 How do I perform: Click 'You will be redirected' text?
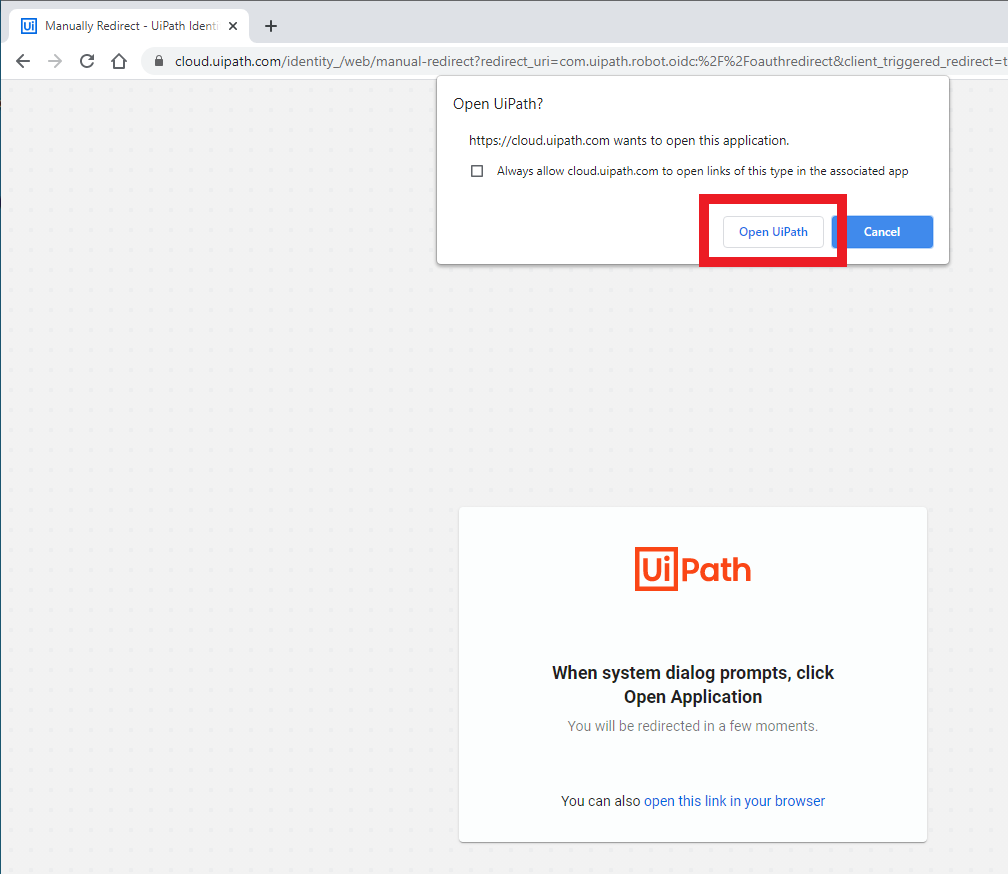pyautogui.click(x=693, y=726)
